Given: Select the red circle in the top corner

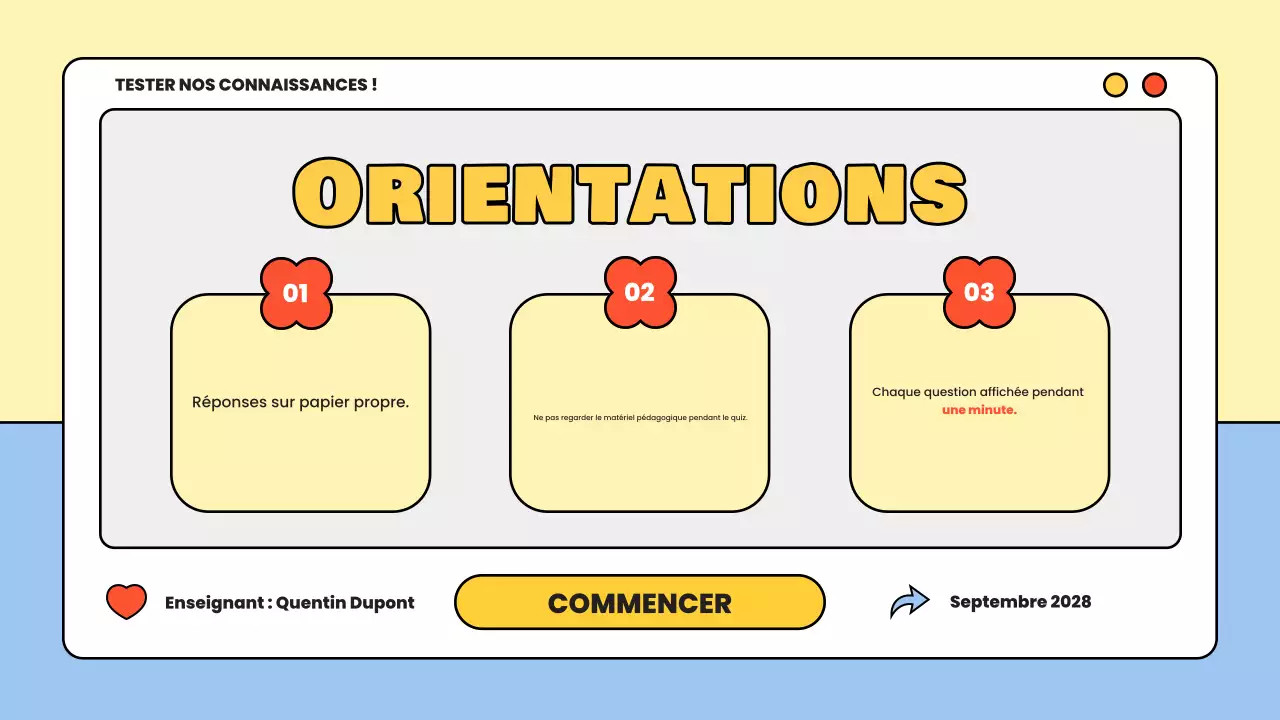Looking at the screenshot, I should click(x=1154, y=85).
